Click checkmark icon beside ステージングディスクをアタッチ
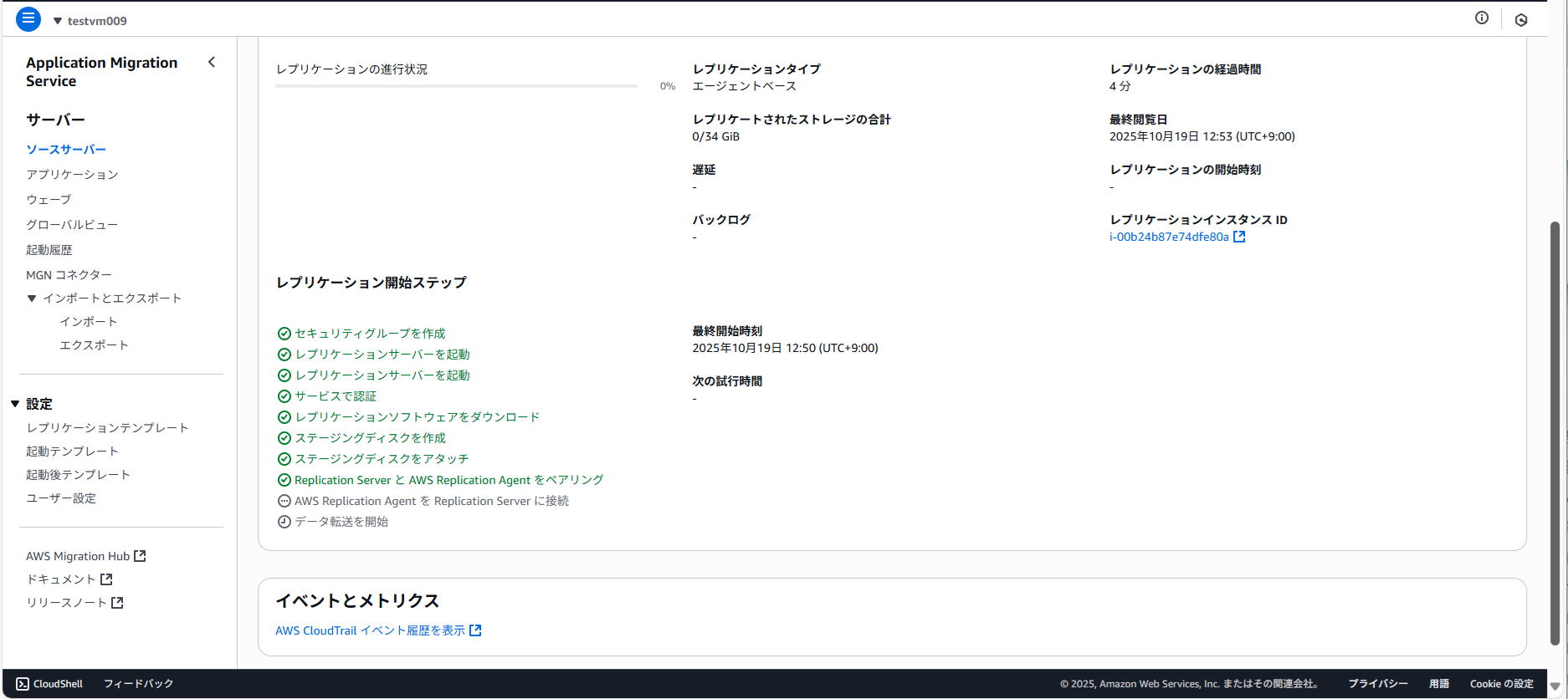The image size is (1568, 699). [x=284, y=459]
